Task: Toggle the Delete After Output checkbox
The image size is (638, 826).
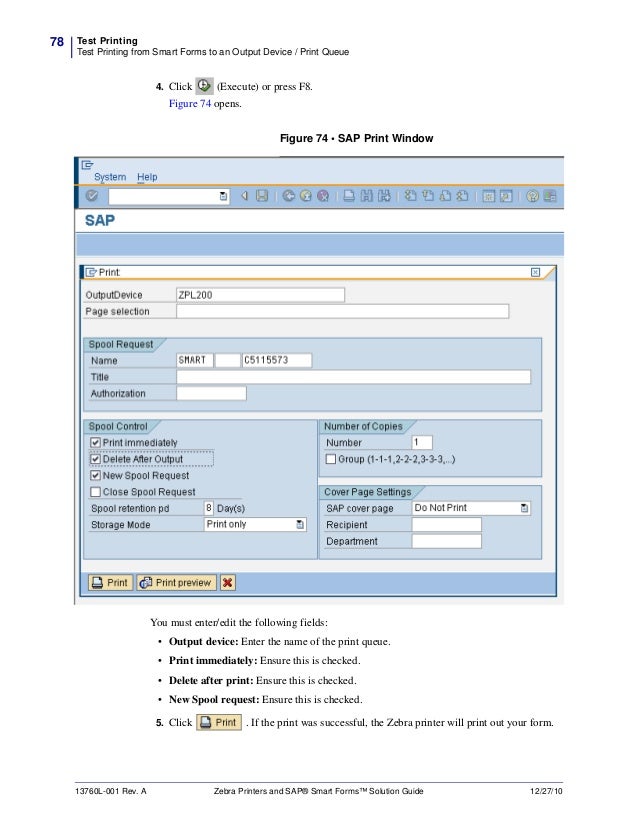Action: (95, 459)
